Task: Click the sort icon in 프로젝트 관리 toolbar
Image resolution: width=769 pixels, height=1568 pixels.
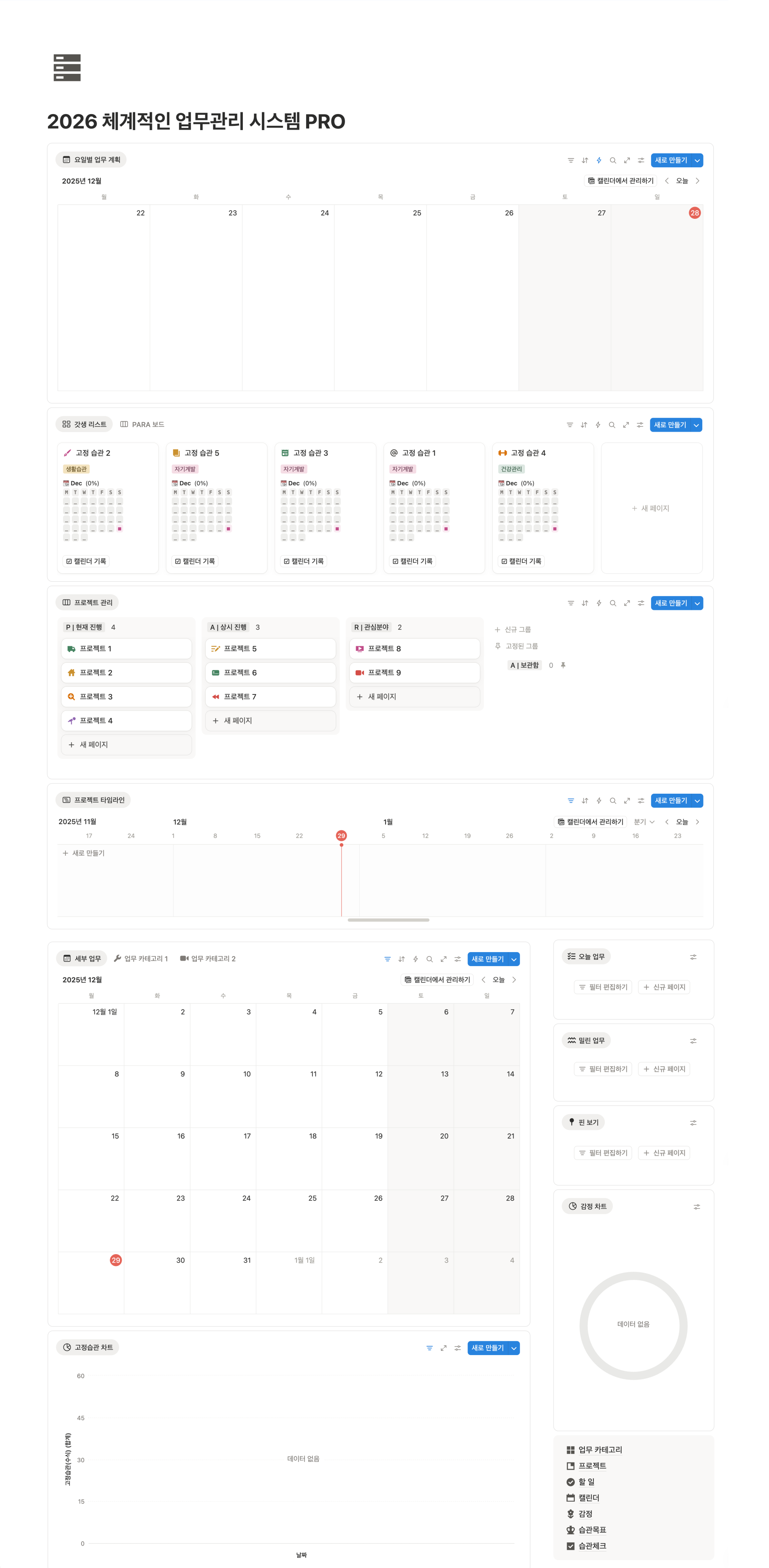Action: coord(584,603)
